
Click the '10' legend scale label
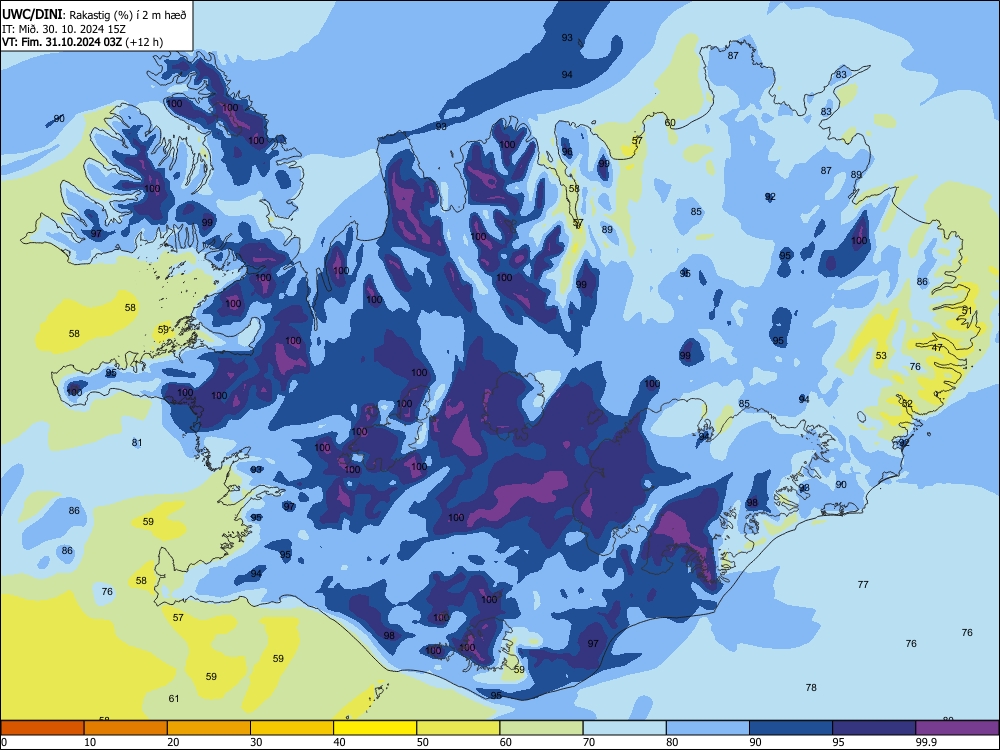pyautogui.click(x=90, y=742)
